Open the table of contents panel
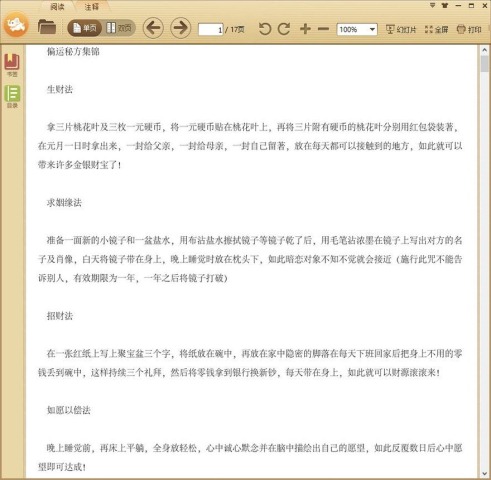 [12, 97]
